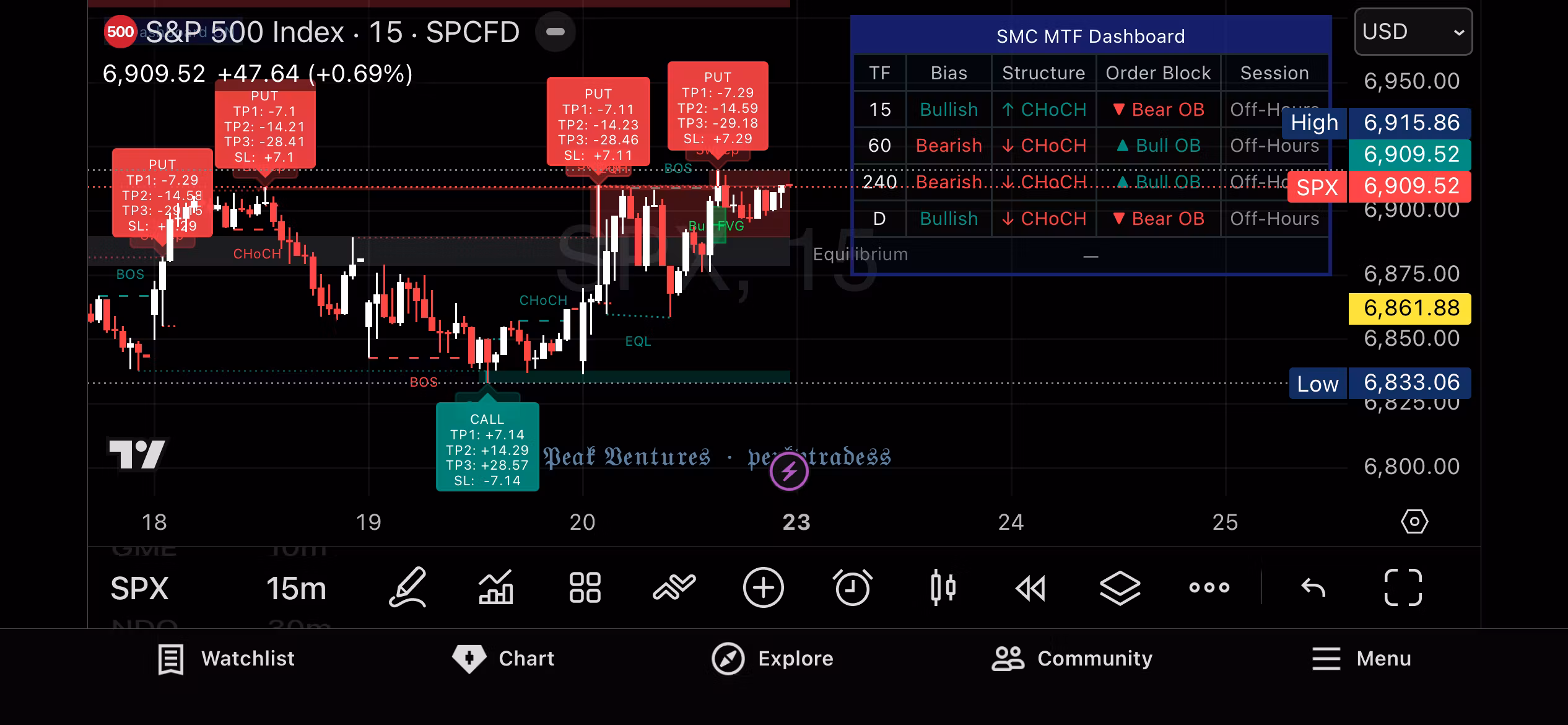Open the SPX symbol selector
This screenshot has width=1568, height=725.
point(140,588)
